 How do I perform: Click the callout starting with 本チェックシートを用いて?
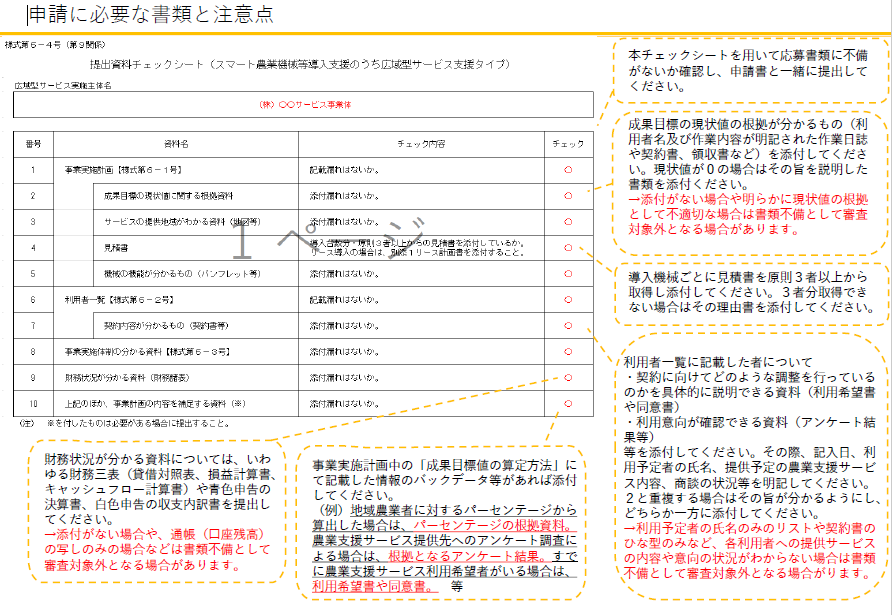point(751,69)
